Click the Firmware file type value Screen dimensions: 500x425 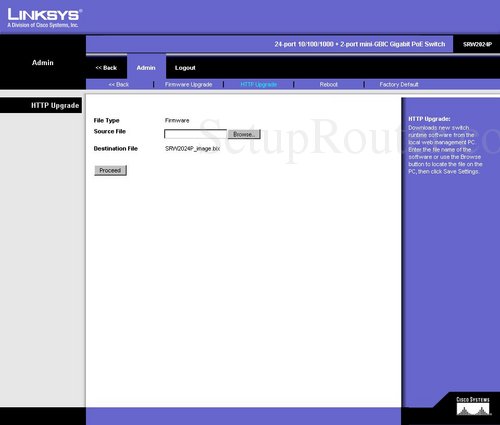177,120
